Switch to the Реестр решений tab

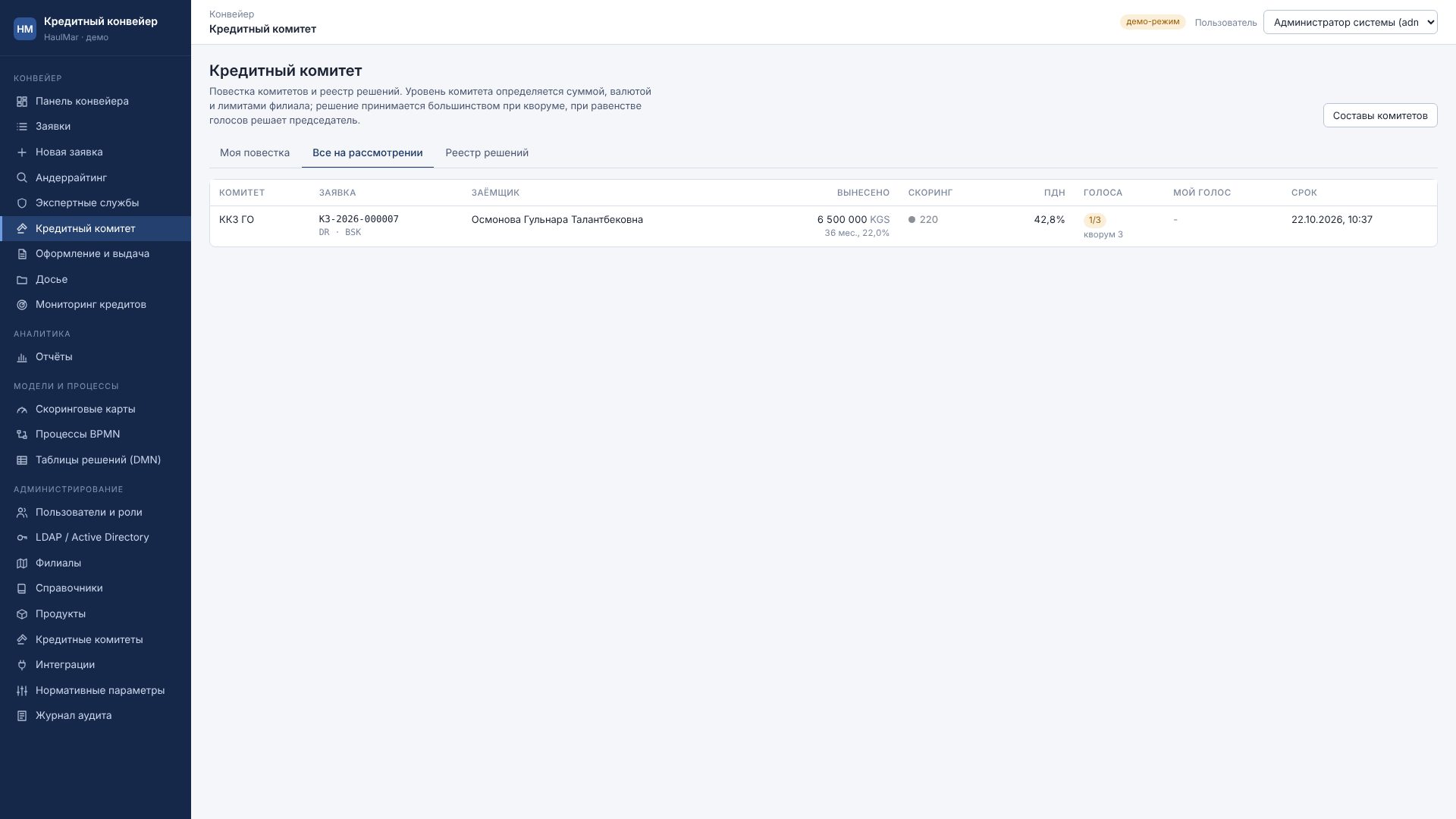coord(487,152)
